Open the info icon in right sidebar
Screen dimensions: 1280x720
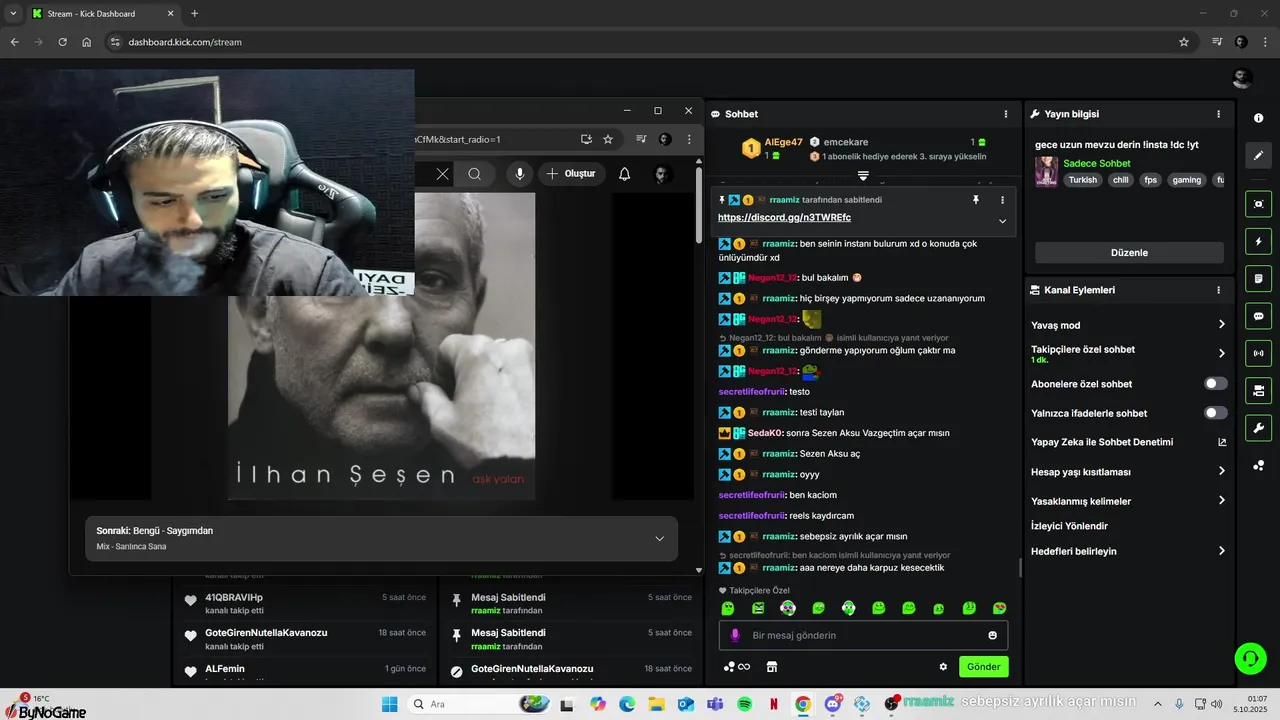[1258, 118]
